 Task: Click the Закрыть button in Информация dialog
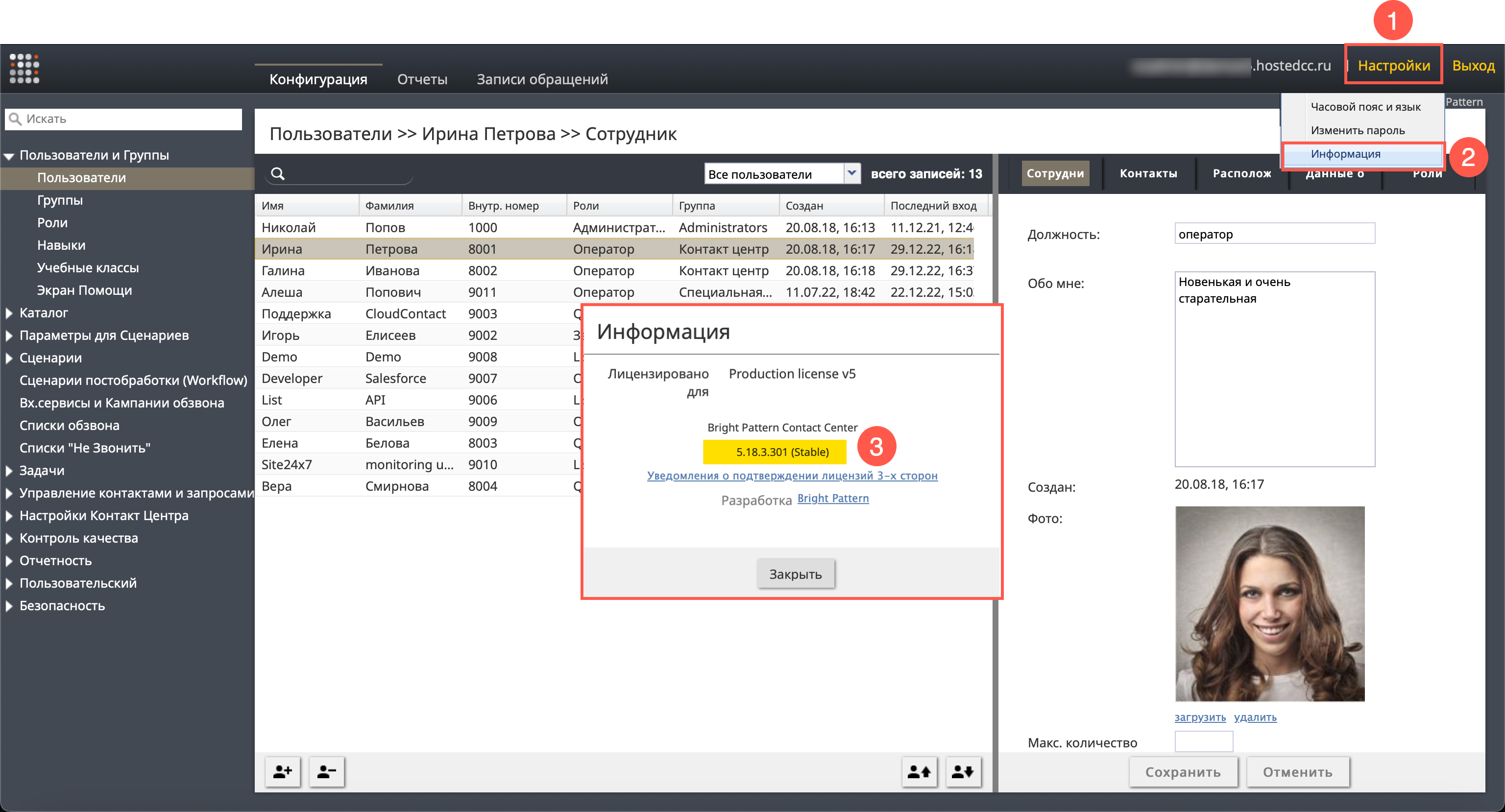click(x=795, y=573)
